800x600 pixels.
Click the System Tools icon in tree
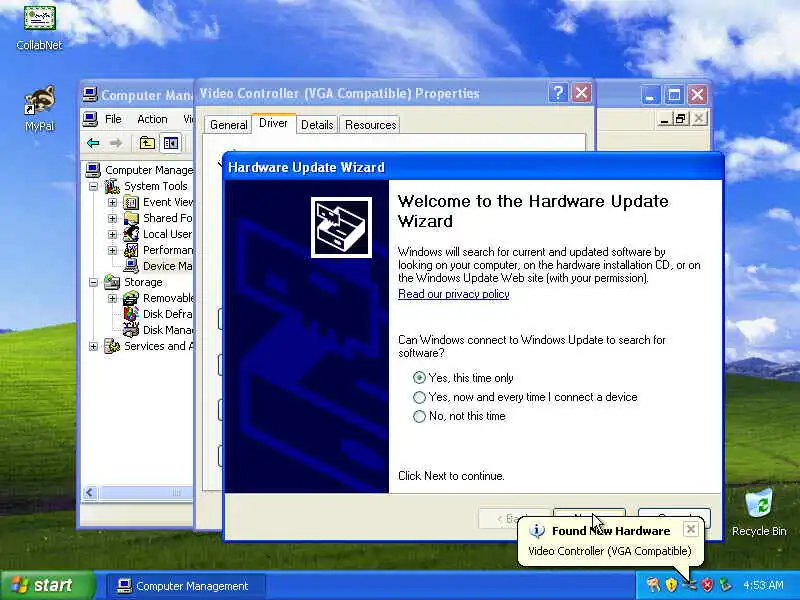tap(112, 186)
